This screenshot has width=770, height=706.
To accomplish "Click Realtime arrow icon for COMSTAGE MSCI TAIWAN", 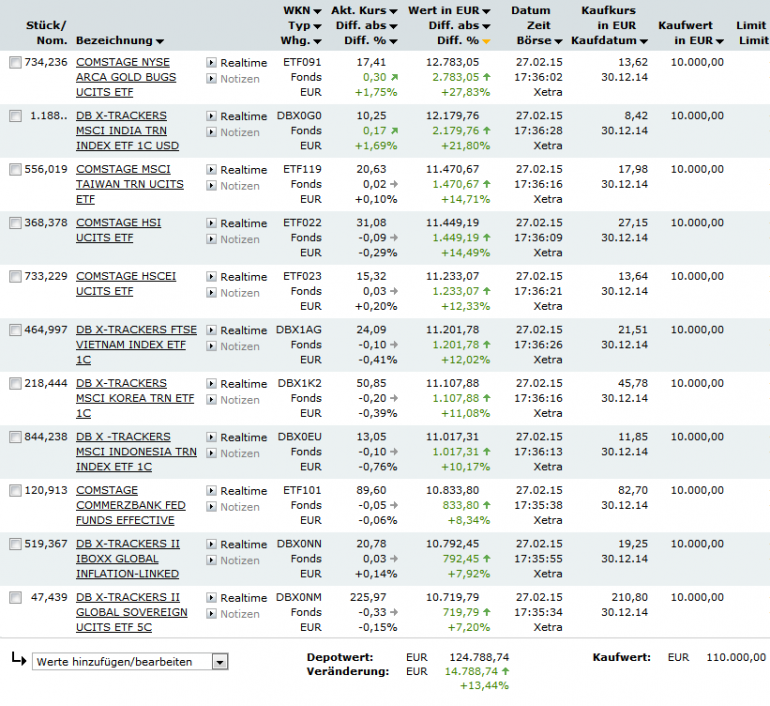I will 211,169.
